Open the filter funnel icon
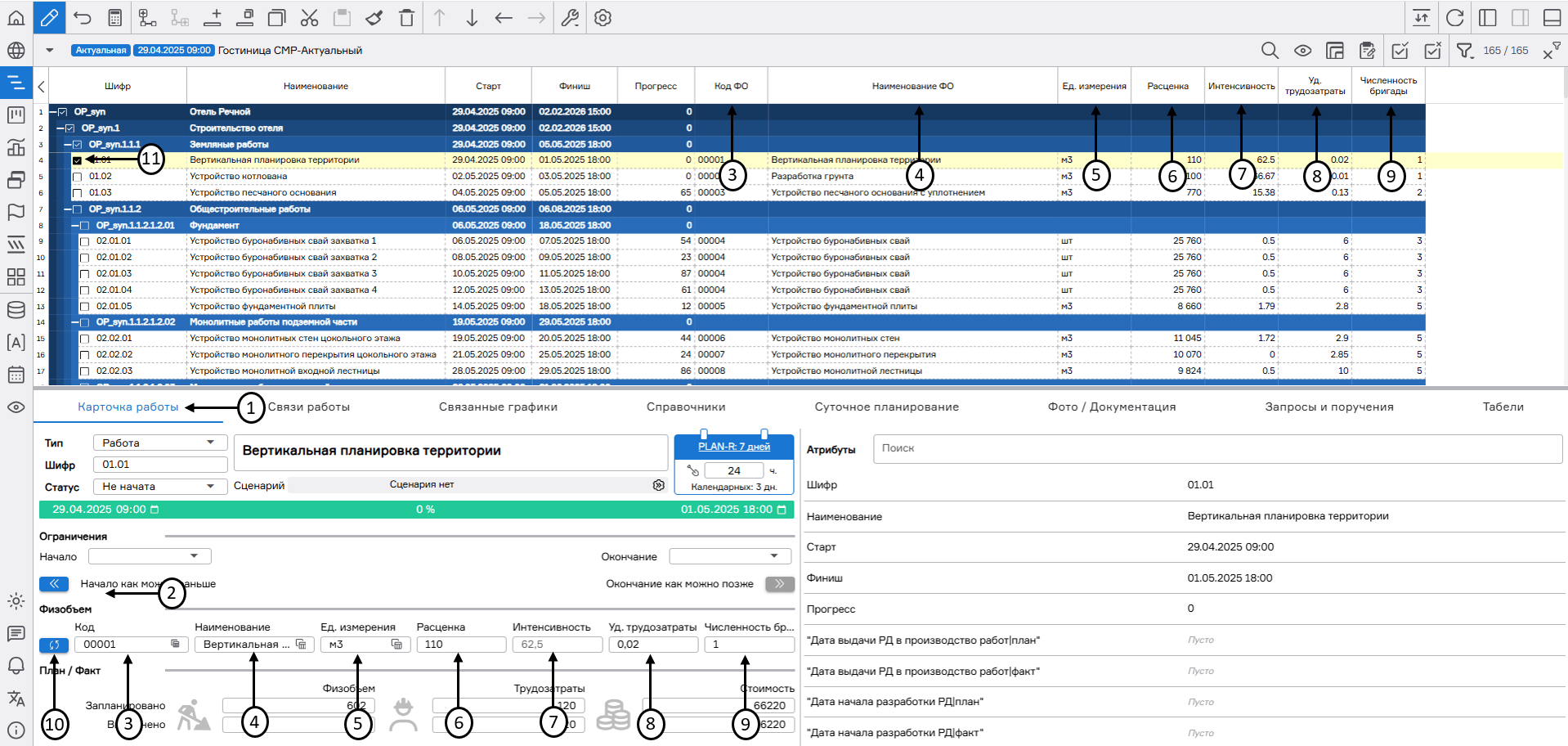This screenshot has width=1568, height=746. pos(1464,51)
